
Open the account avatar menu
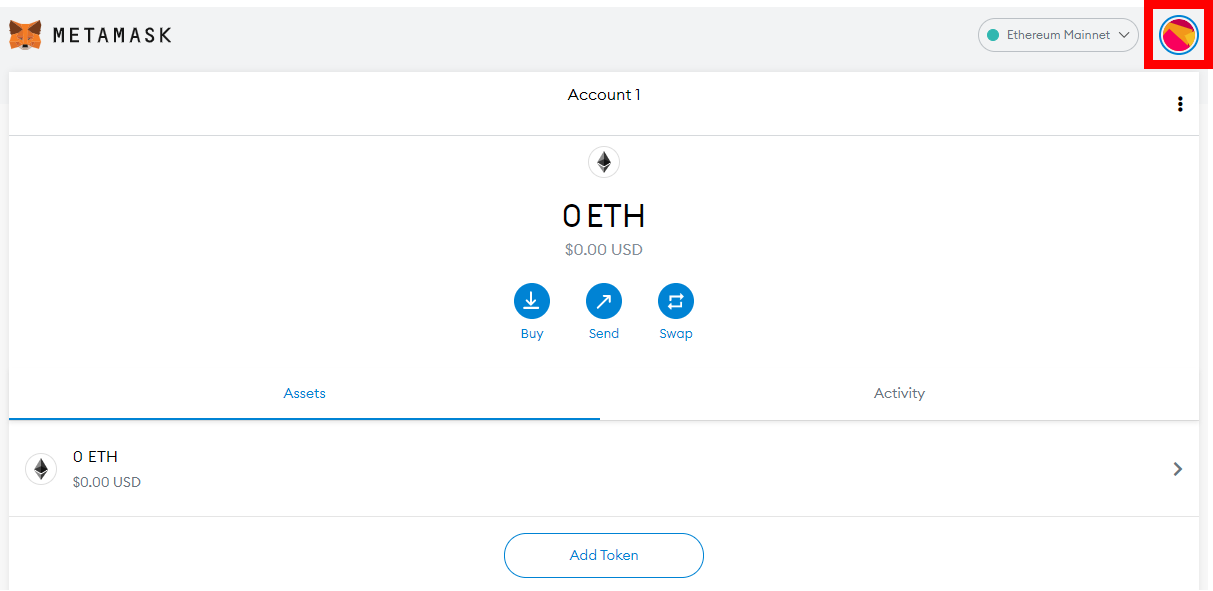pos(1178,35)
